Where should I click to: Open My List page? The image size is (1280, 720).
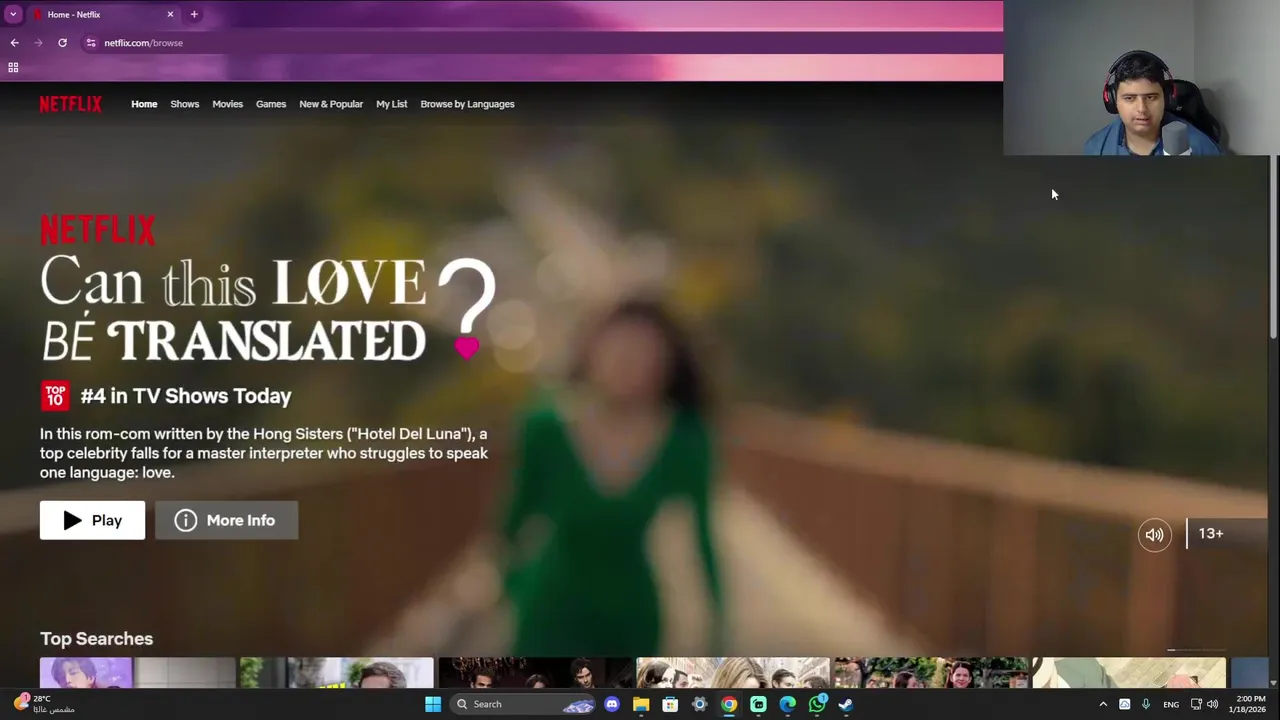point(391,104)
